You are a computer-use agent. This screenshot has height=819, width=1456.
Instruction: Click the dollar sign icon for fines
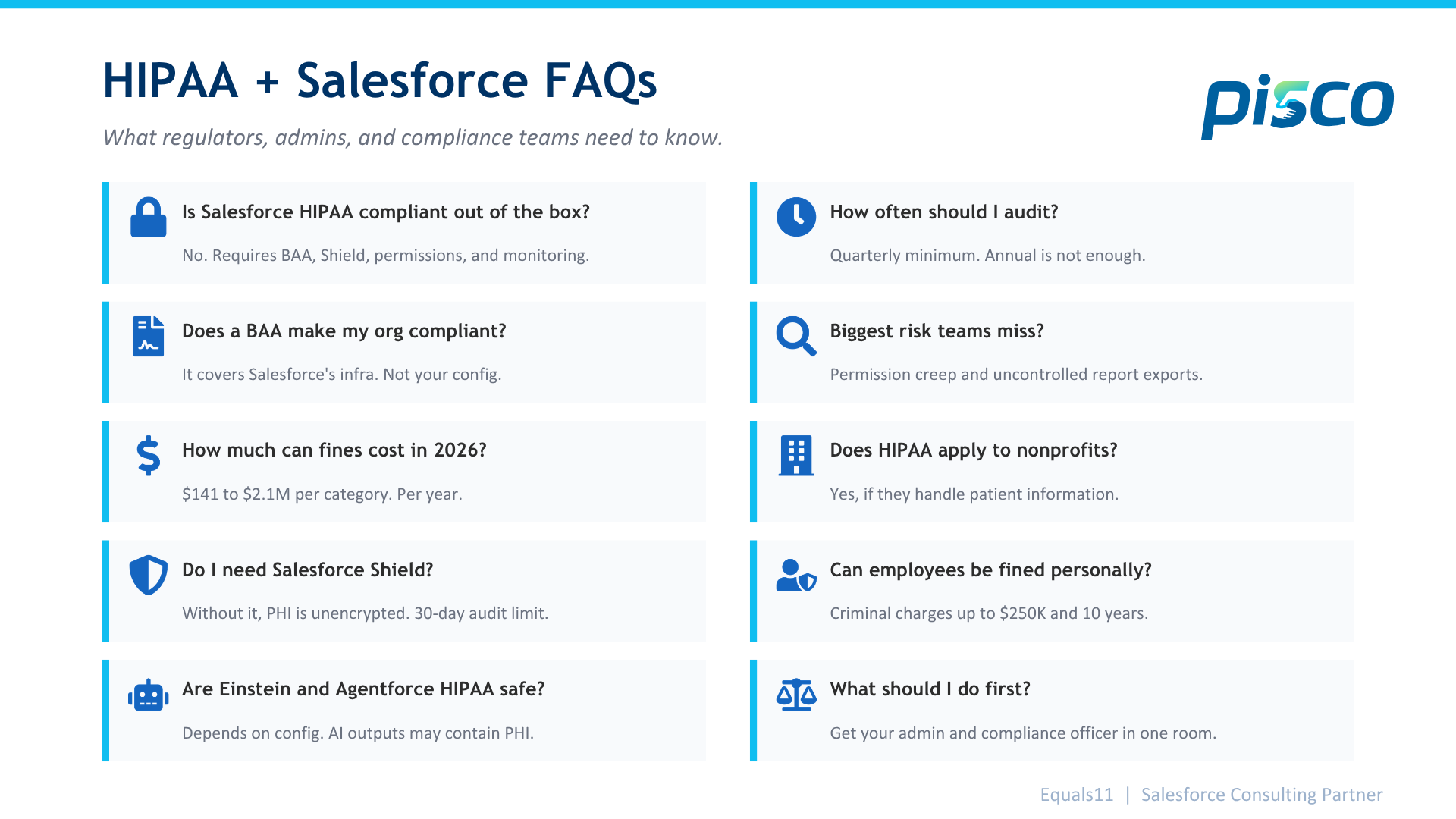click(x=149, y=455)
